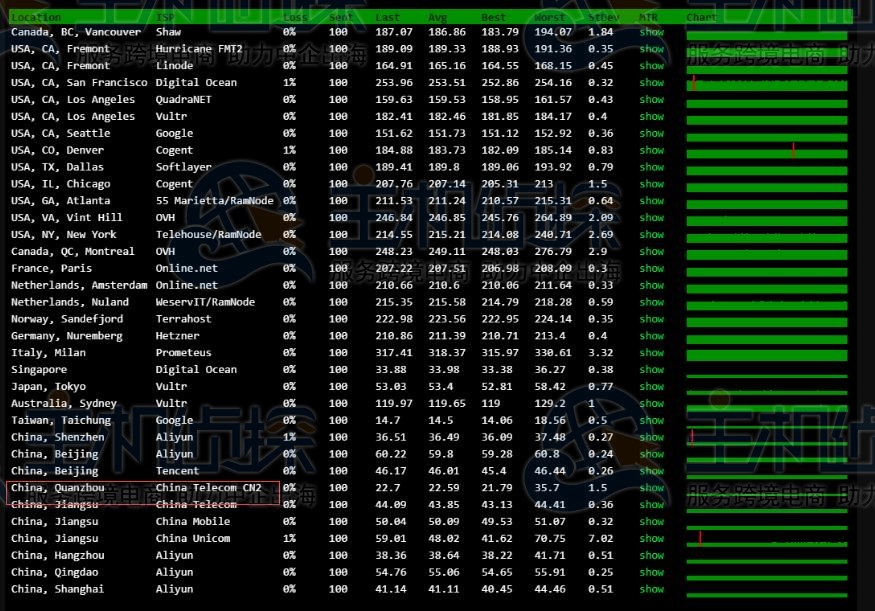Select the 317.41 last value for Milan

[393, 352]
